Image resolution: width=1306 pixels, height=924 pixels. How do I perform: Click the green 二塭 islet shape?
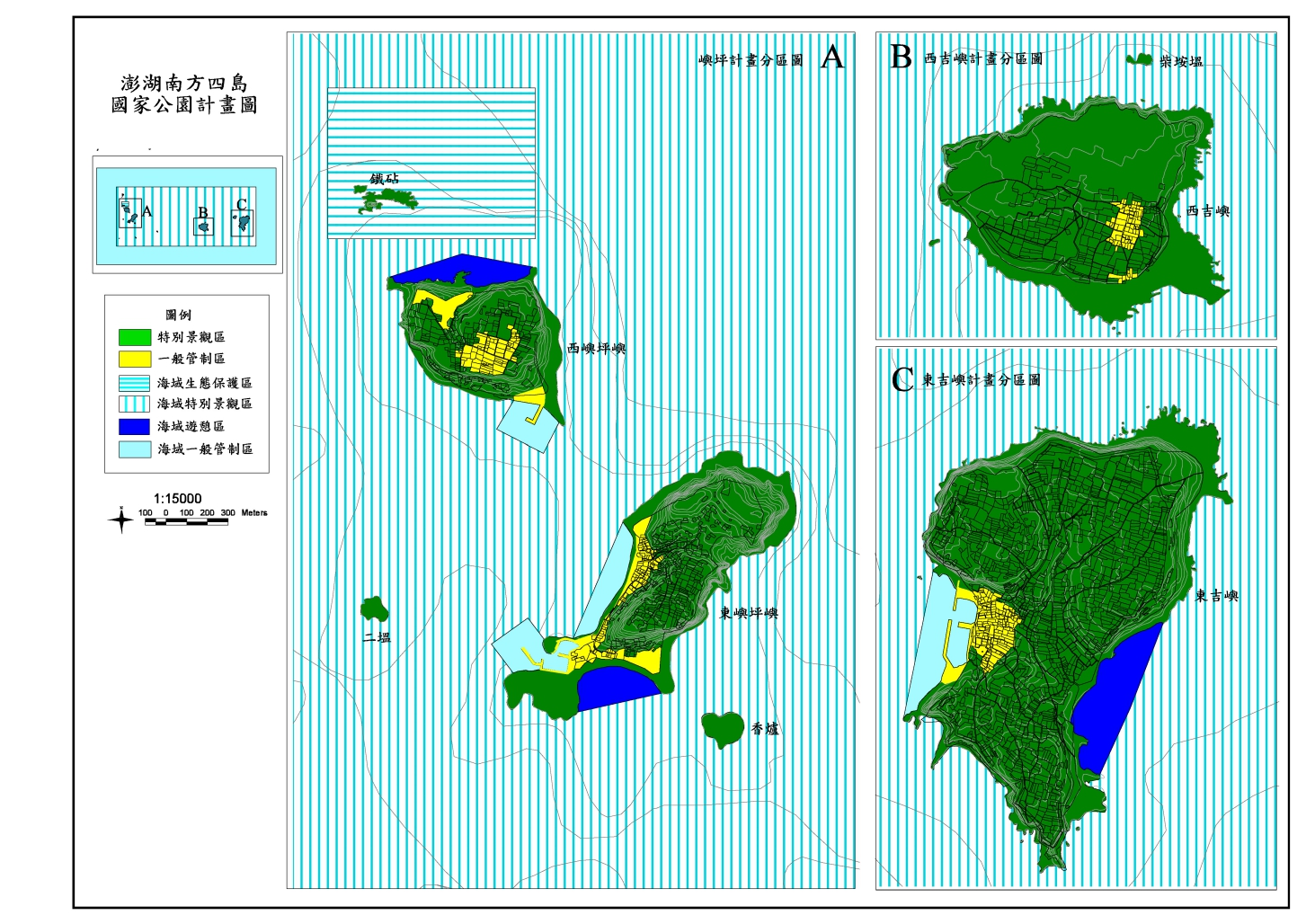pyautogui.click(x=375, y=609)
